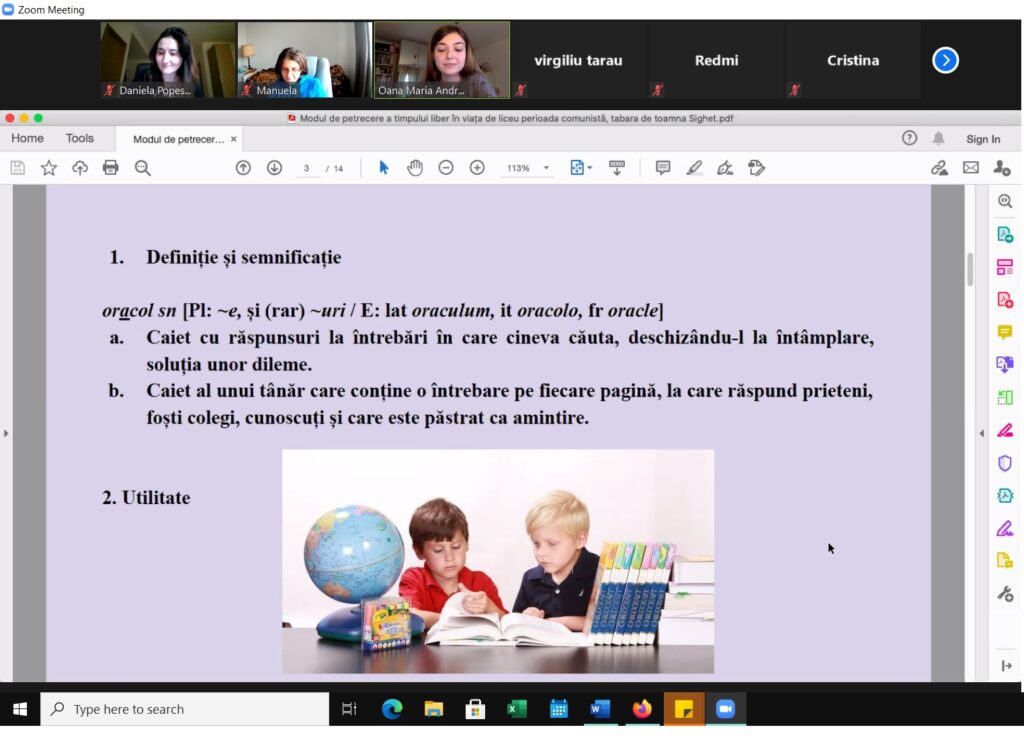This screenshot has width=1024, height=742.
Task: Go to previous page arrow
Action: [x=243, y=168]
